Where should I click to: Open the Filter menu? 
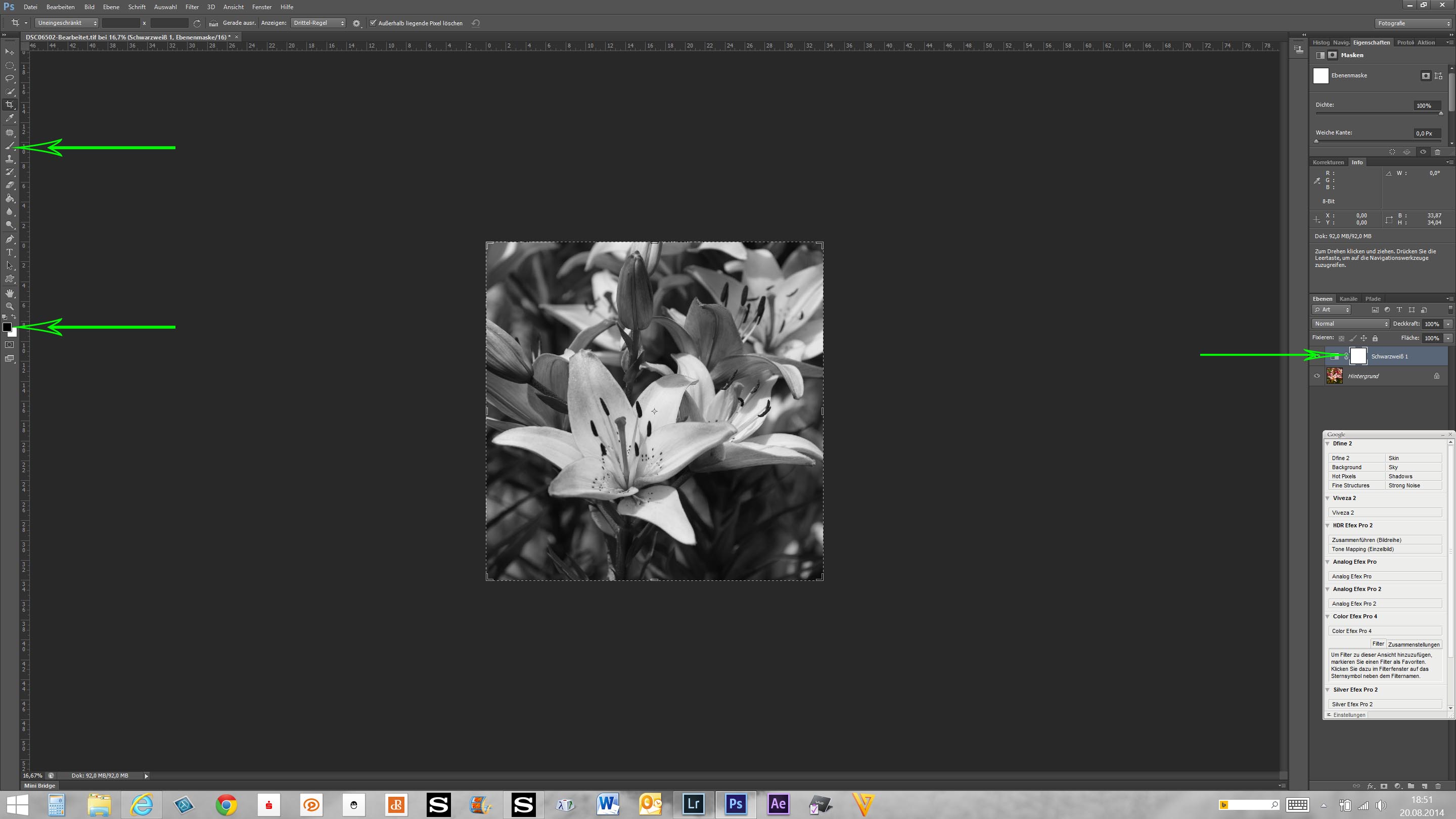click(192, 7)
